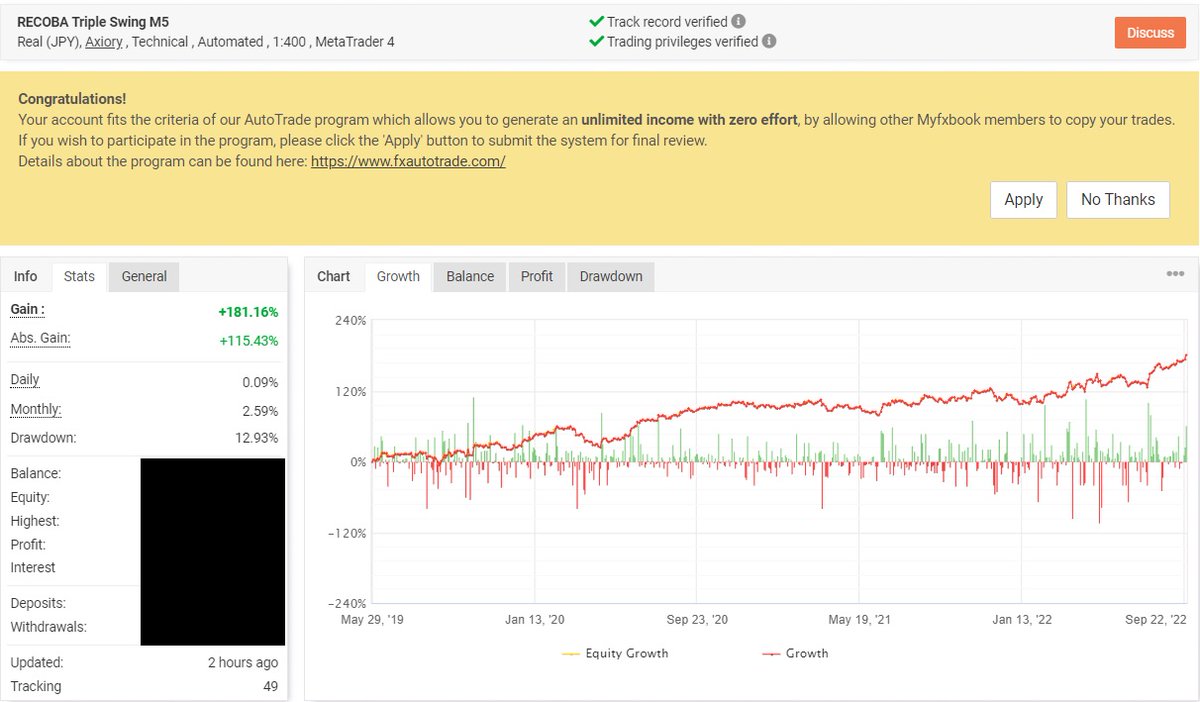Click the 240% y-axis label
The height and width of the screenshot is (702, 1200).
tap(350, 321)
